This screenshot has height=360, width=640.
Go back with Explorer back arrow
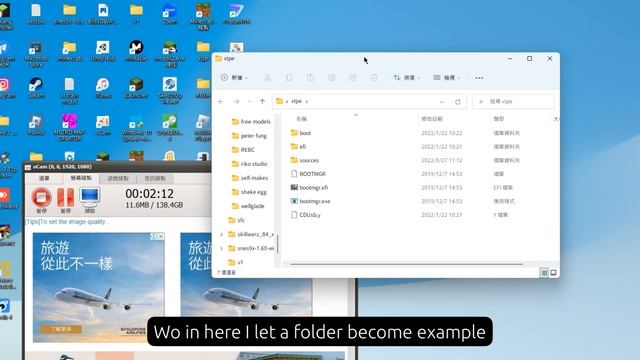(221, 101)
